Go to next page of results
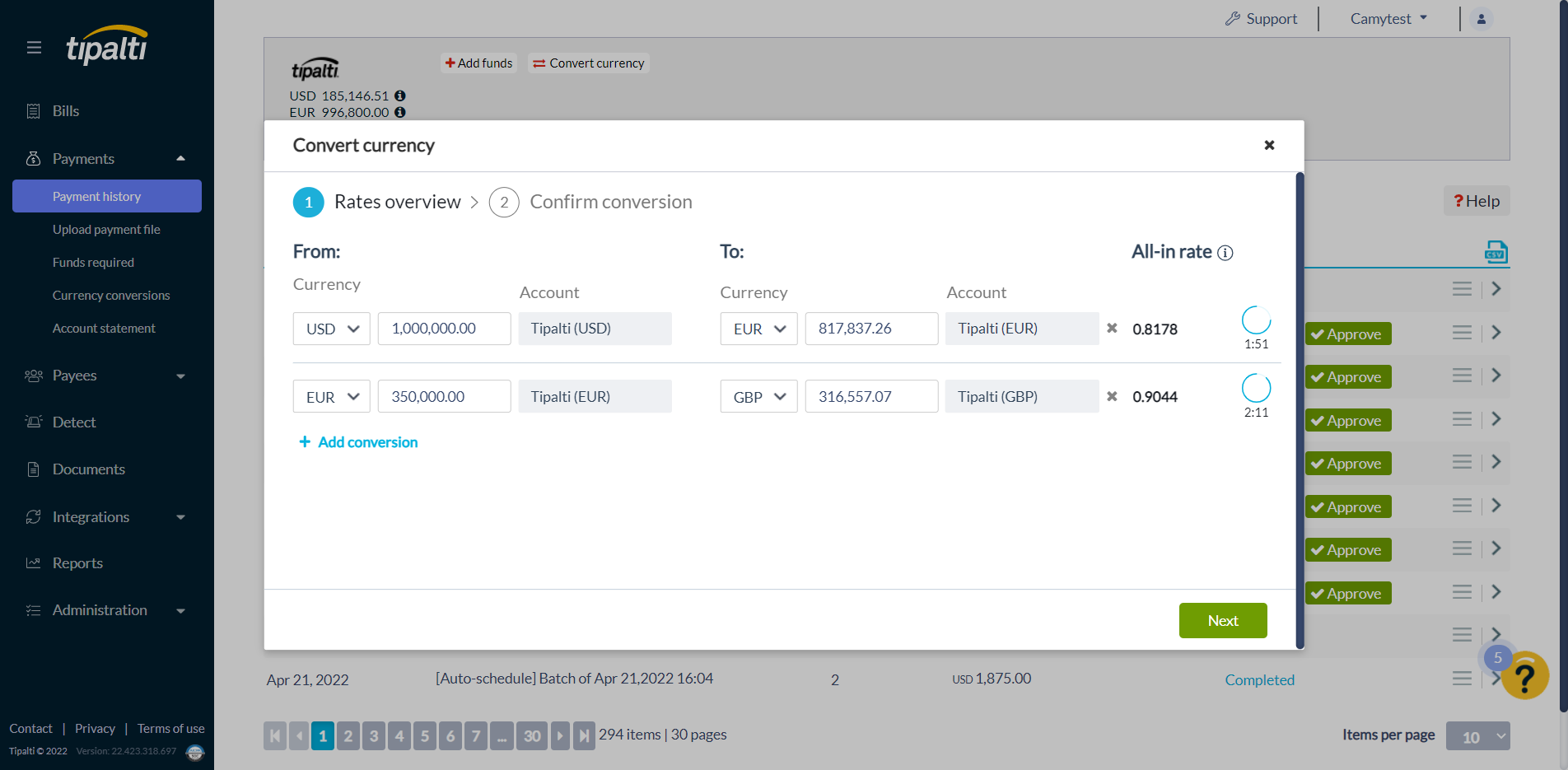This screenshot has width=1568, height=770. click(x=560, y=735)
